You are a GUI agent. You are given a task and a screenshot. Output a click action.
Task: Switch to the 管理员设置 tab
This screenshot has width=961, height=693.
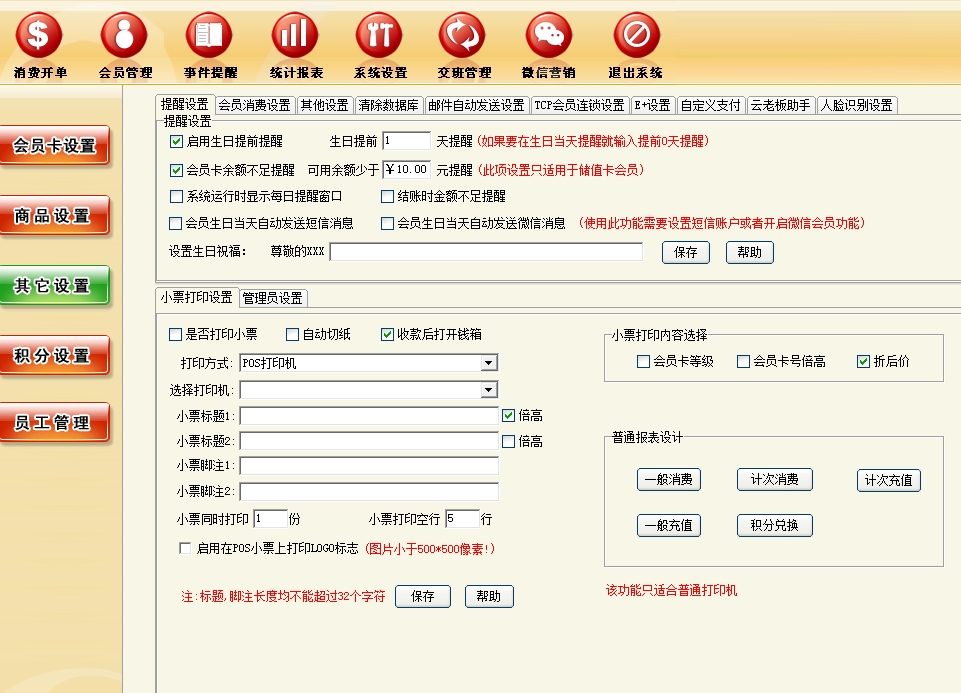tap(272, 298)
